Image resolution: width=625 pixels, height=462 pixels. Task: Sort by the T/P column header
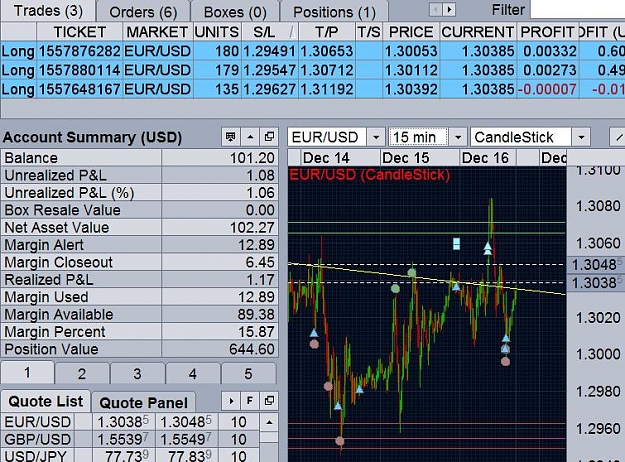coord(326,32)
